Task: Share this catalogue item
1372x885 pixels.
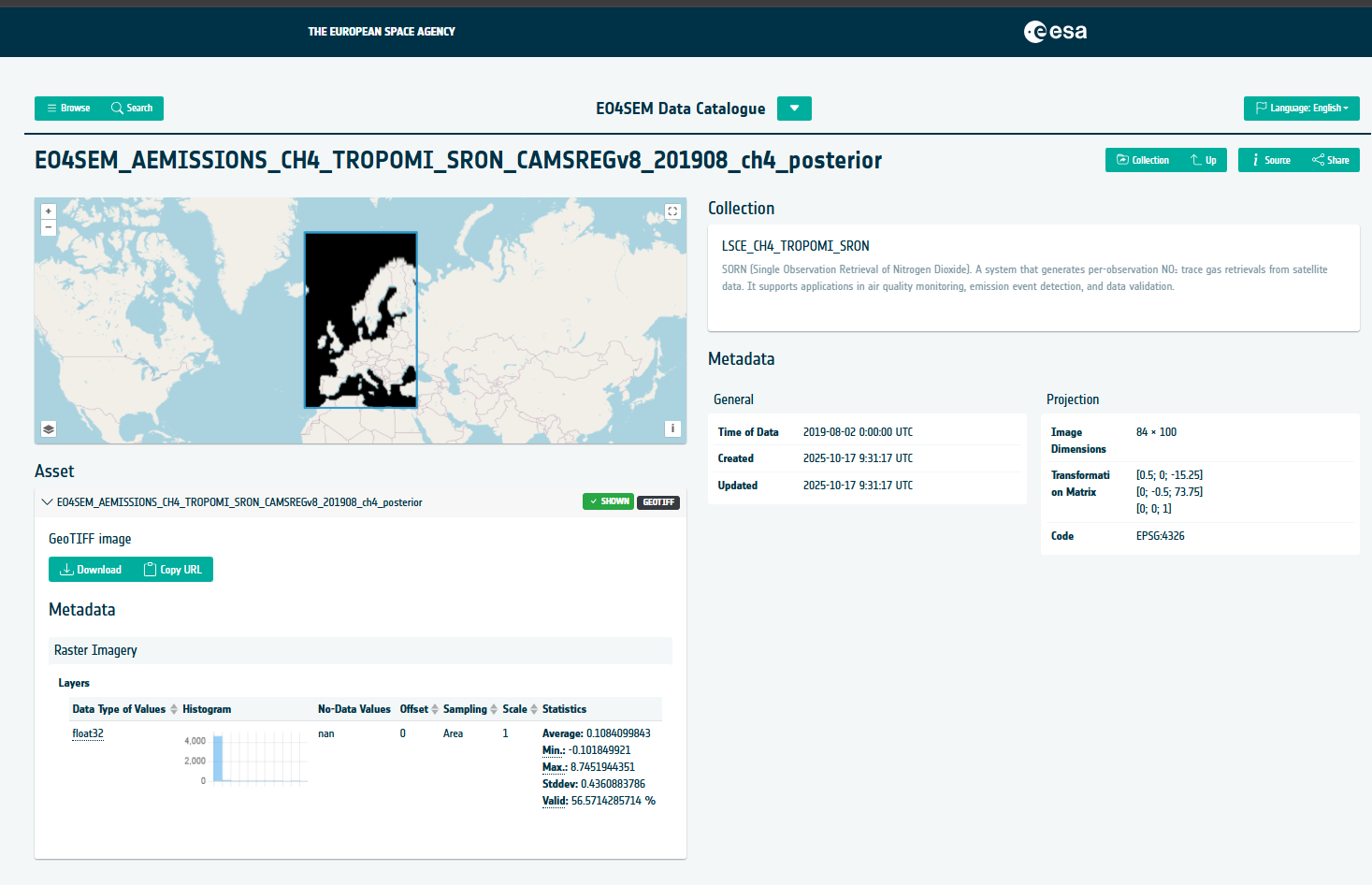Action: [x=1330, y=160]
